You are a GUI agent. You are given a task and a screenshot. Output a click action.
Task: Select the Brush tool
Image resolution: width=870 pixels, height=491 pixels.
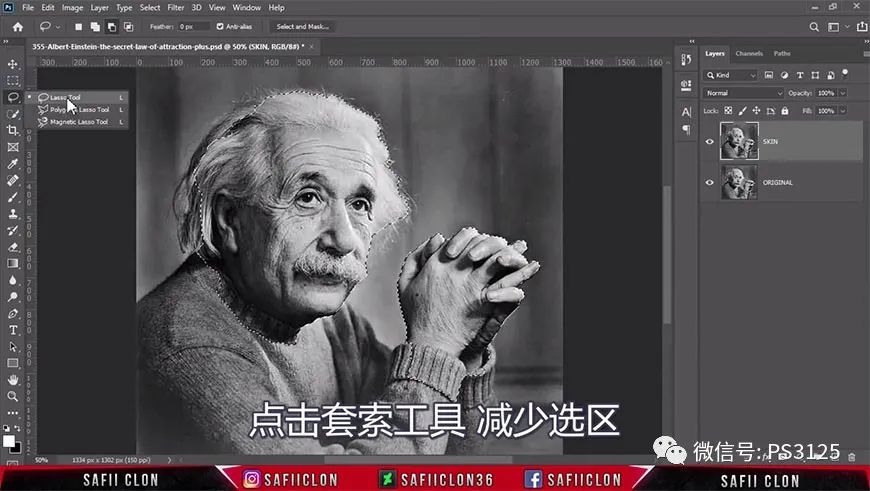(13, 197)
